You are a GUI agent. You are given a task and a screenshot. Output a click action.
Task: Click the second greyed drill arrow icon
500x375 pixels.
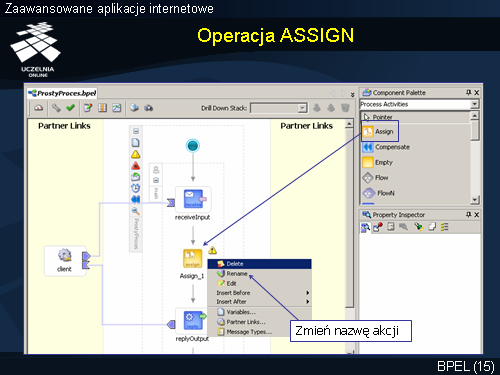(x=331, y=108)
